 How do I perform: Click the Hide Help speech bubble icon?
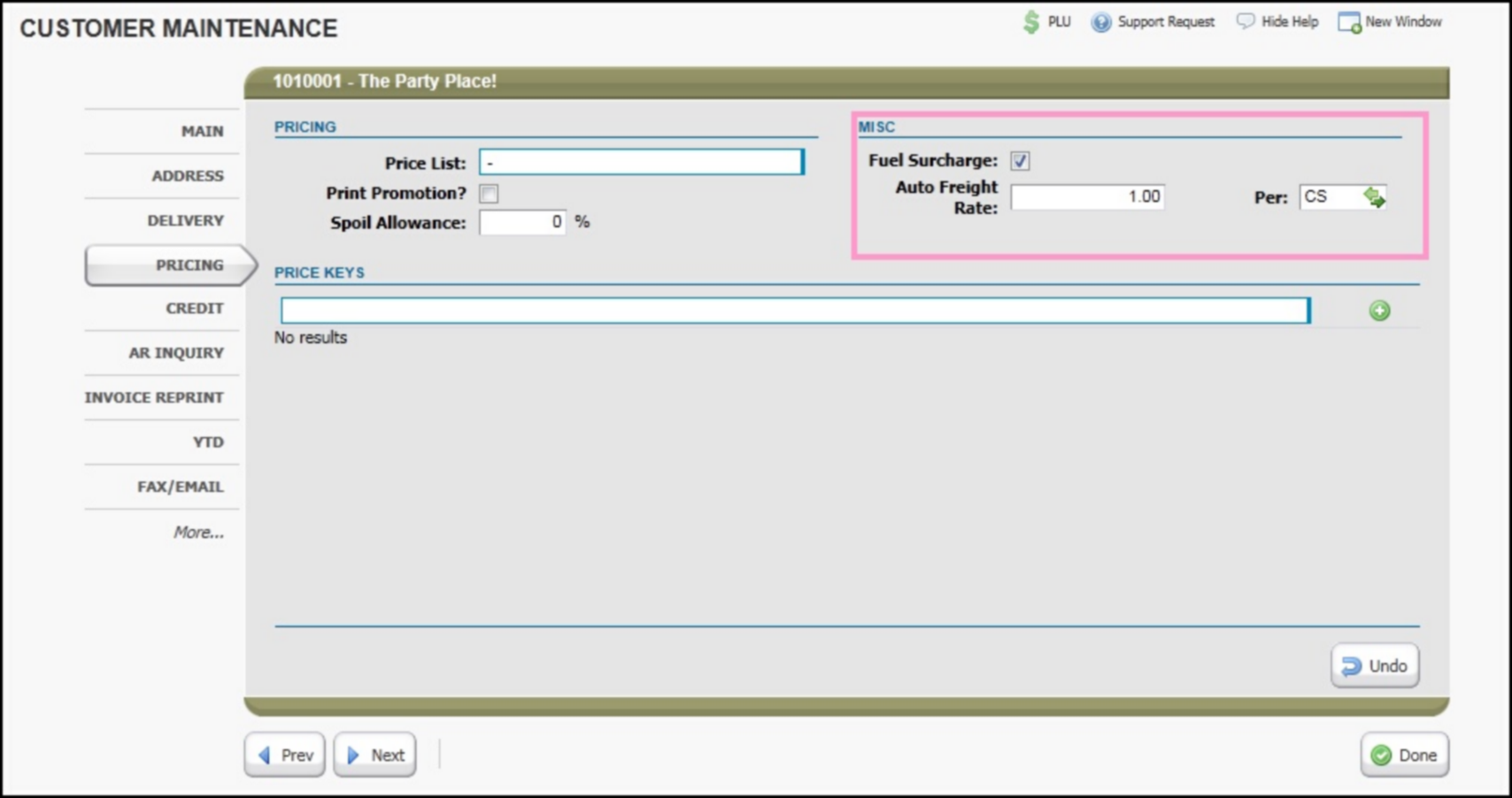(1246, 20)
